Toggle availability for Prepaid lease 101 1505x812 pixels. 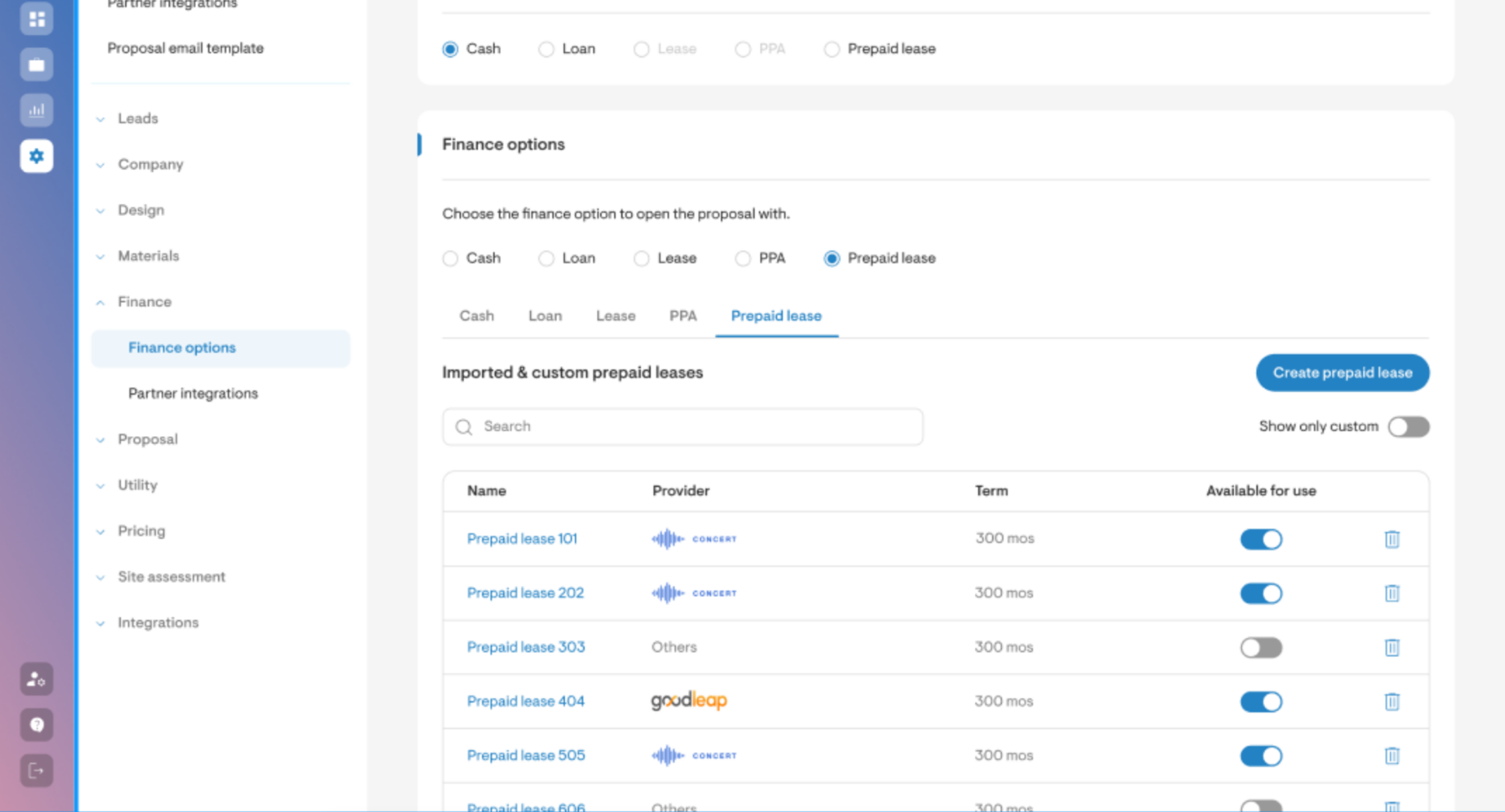click(1261, 539)
